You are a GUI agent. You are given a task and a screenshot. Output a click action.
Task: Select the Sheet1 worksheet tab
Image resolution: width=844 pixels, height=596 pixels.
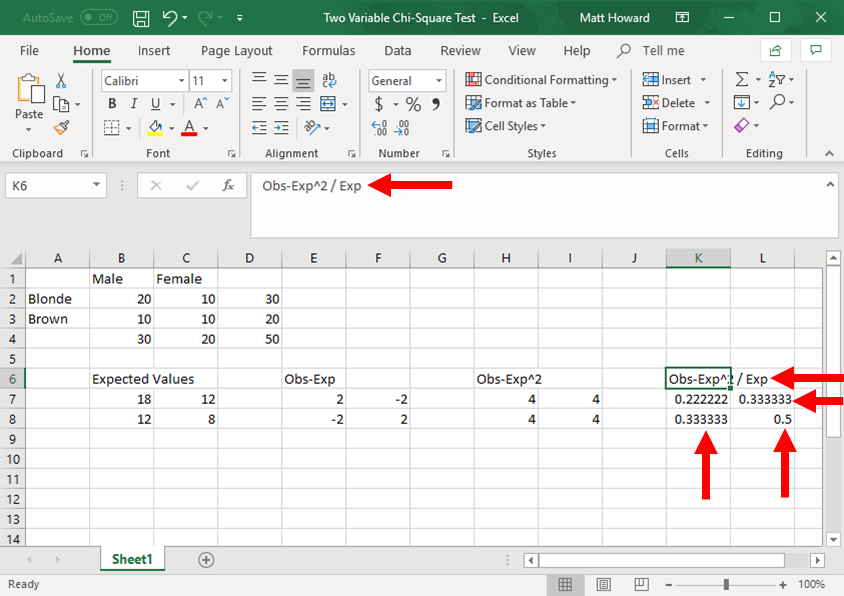(x=132, y=559)
